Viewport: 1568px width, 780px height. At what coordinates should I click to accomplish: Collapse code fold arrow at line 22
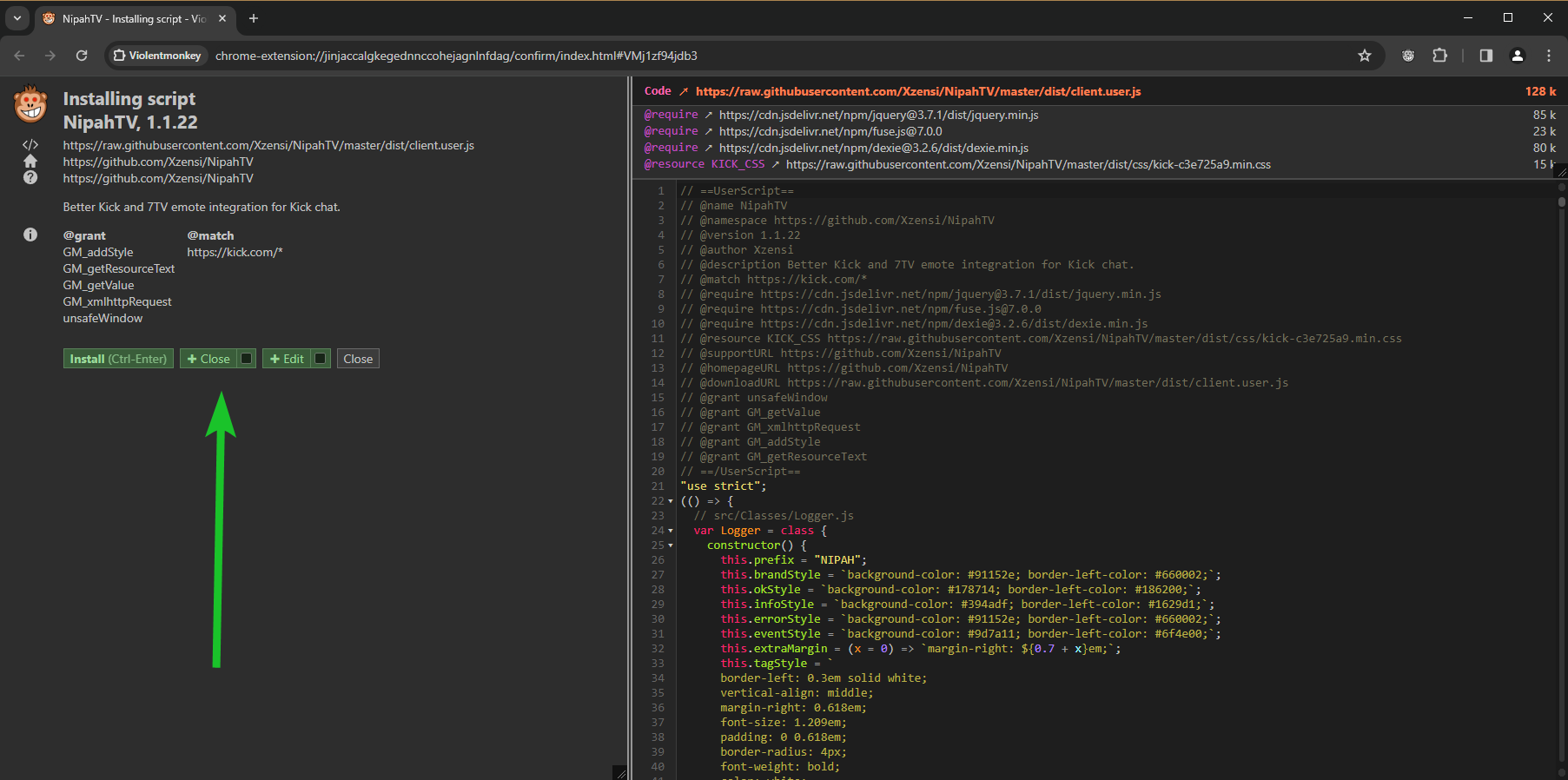point(671,501)
